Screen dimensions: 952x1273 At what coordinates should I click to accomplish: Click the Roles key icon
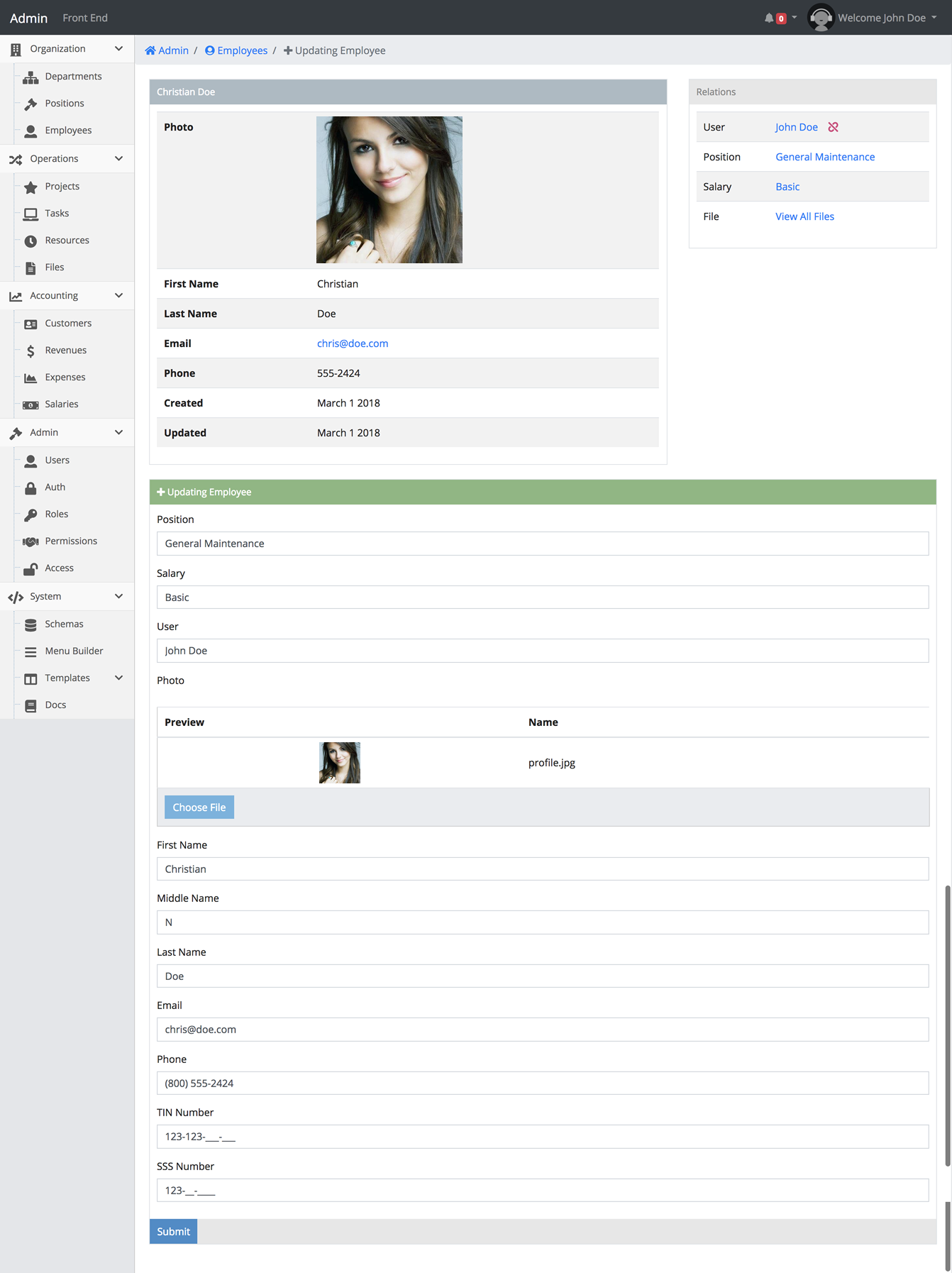click(31, 514)
